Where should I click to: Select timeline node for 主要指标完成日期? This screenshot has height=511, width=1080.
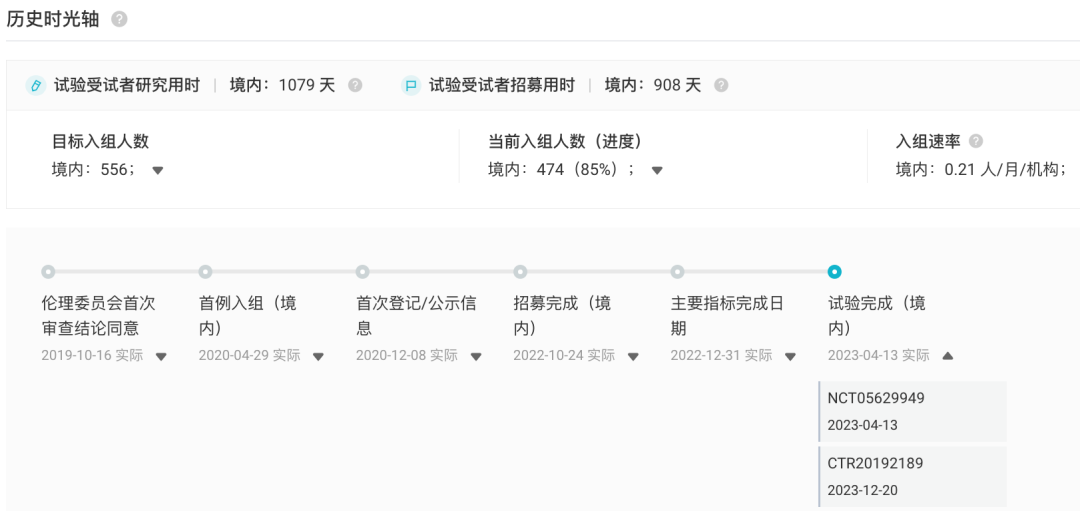point(677,272)
